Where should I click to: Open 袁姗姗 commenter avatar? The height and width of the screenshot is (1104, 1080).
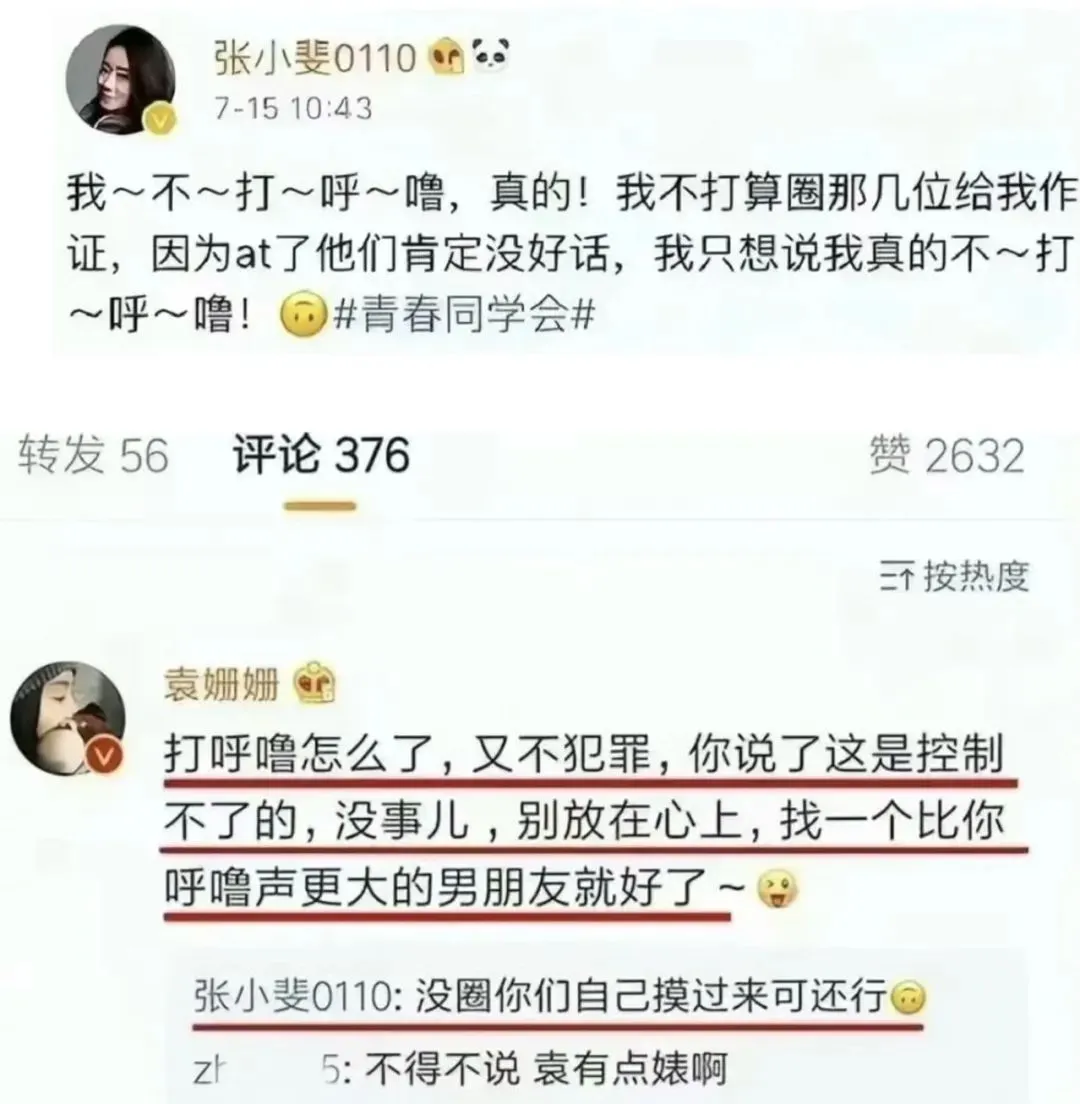click(x=67, y=718)
